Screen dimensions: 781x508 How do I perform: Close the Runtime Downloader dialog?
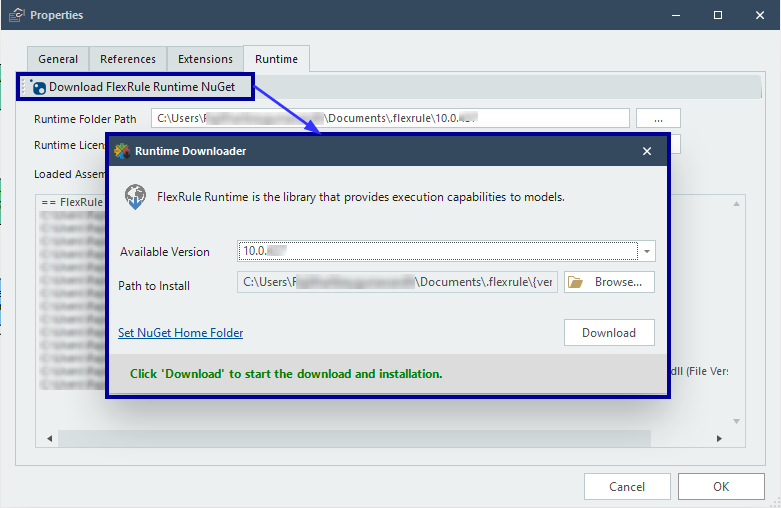point(647,151)
